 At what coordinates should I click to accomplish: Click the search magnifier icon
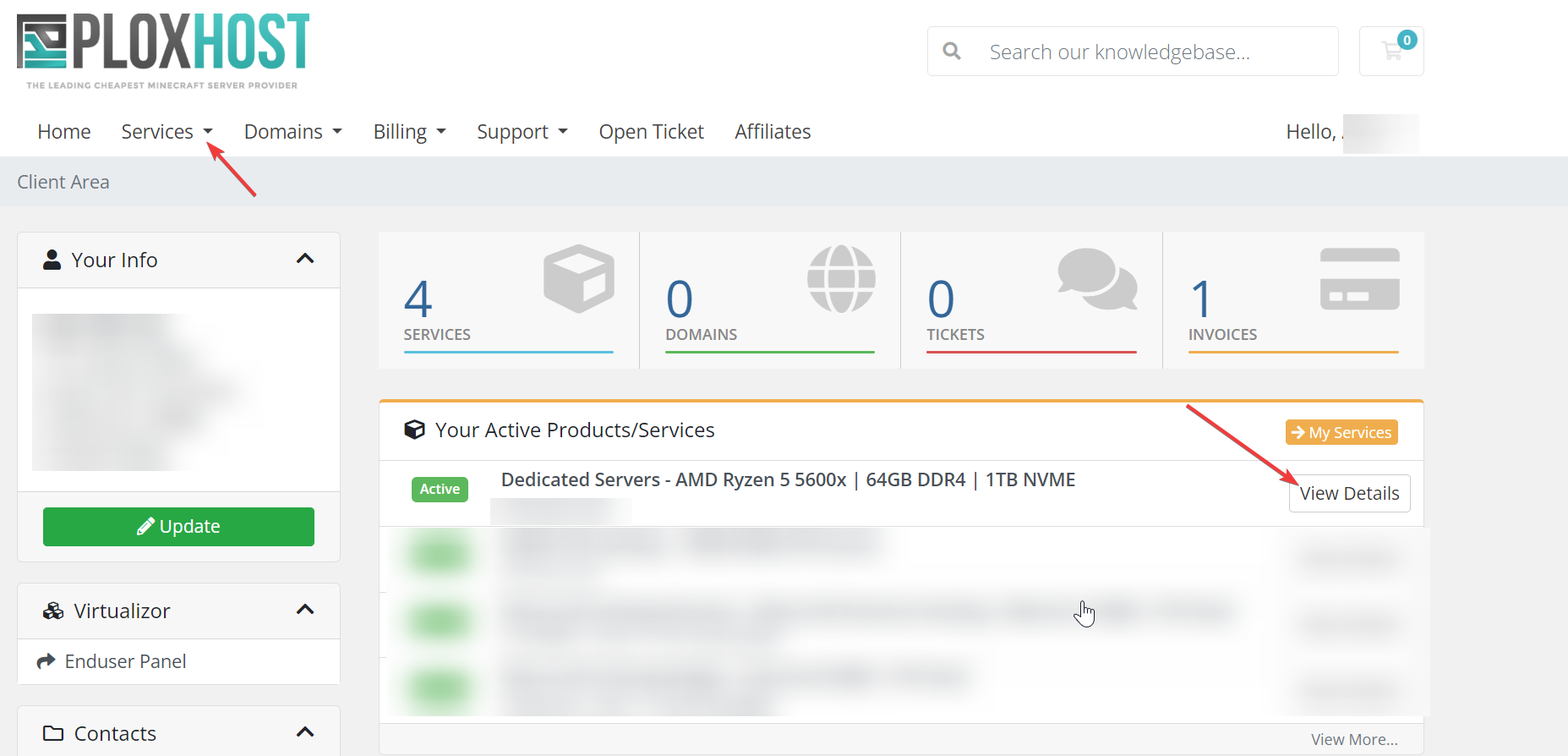pos(952,52)
